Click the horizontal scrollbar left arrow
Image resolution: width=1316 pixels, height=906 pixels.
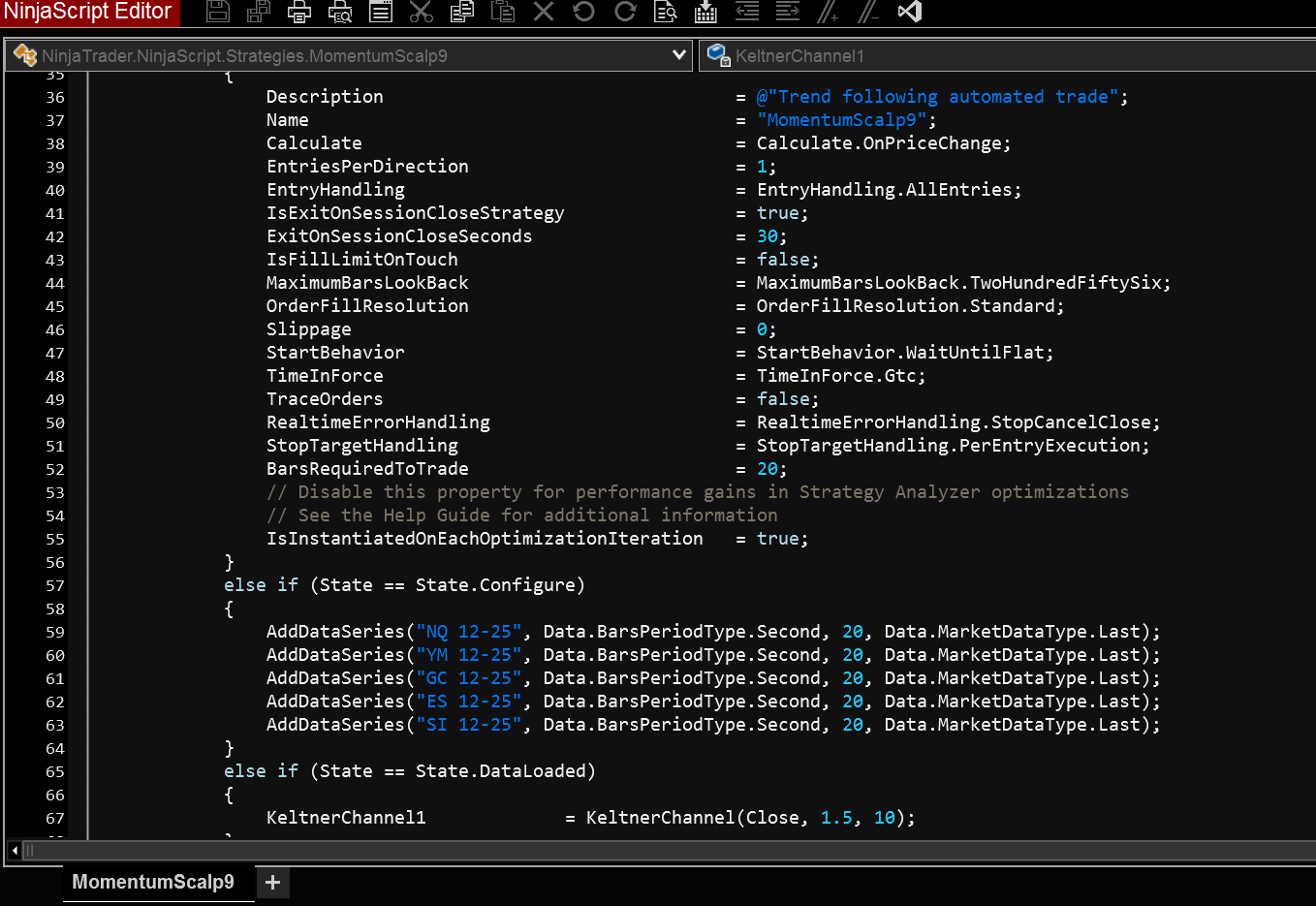15,851
